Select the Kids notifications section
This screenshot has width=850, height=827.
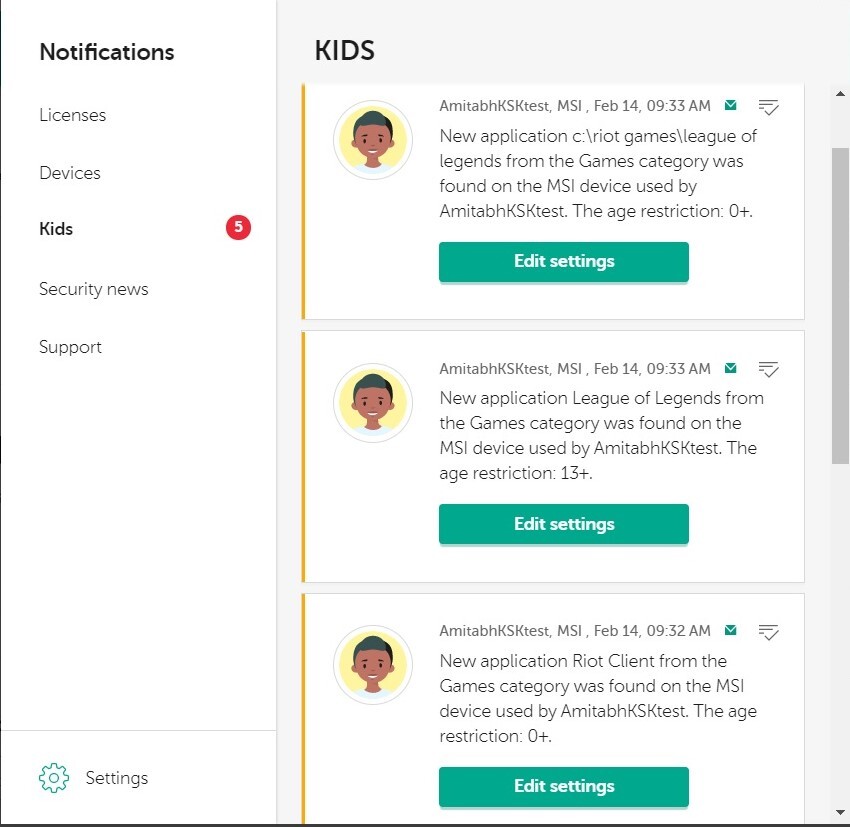pos(56,229)
